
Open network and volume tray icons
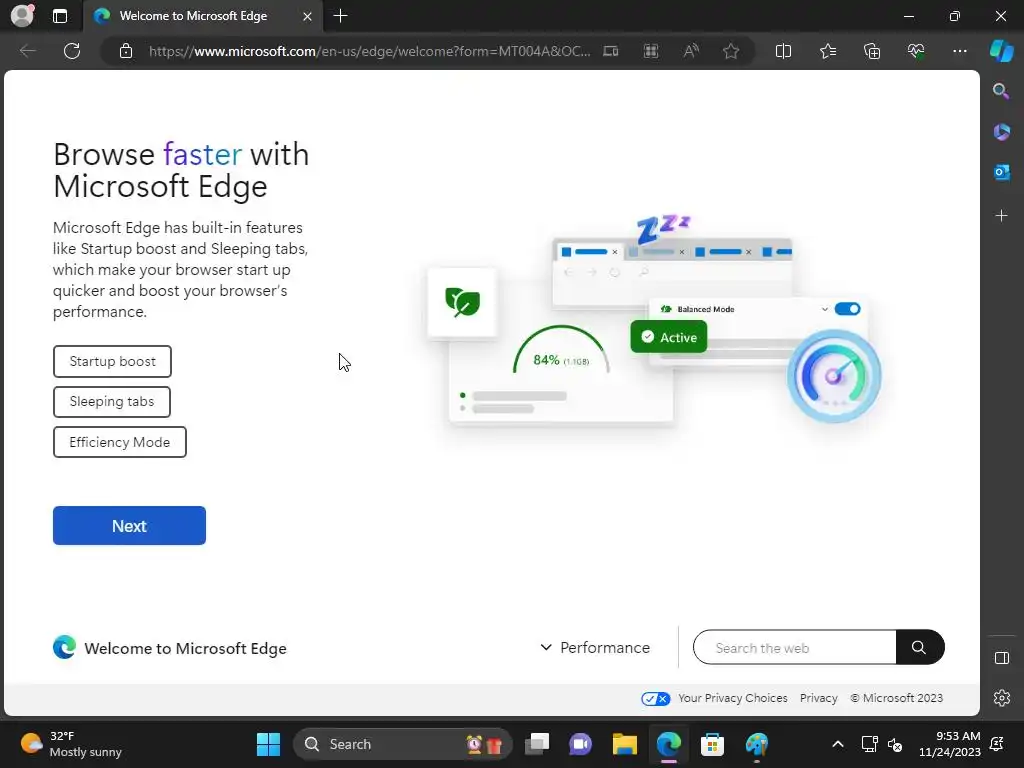(x=882, y=744)
